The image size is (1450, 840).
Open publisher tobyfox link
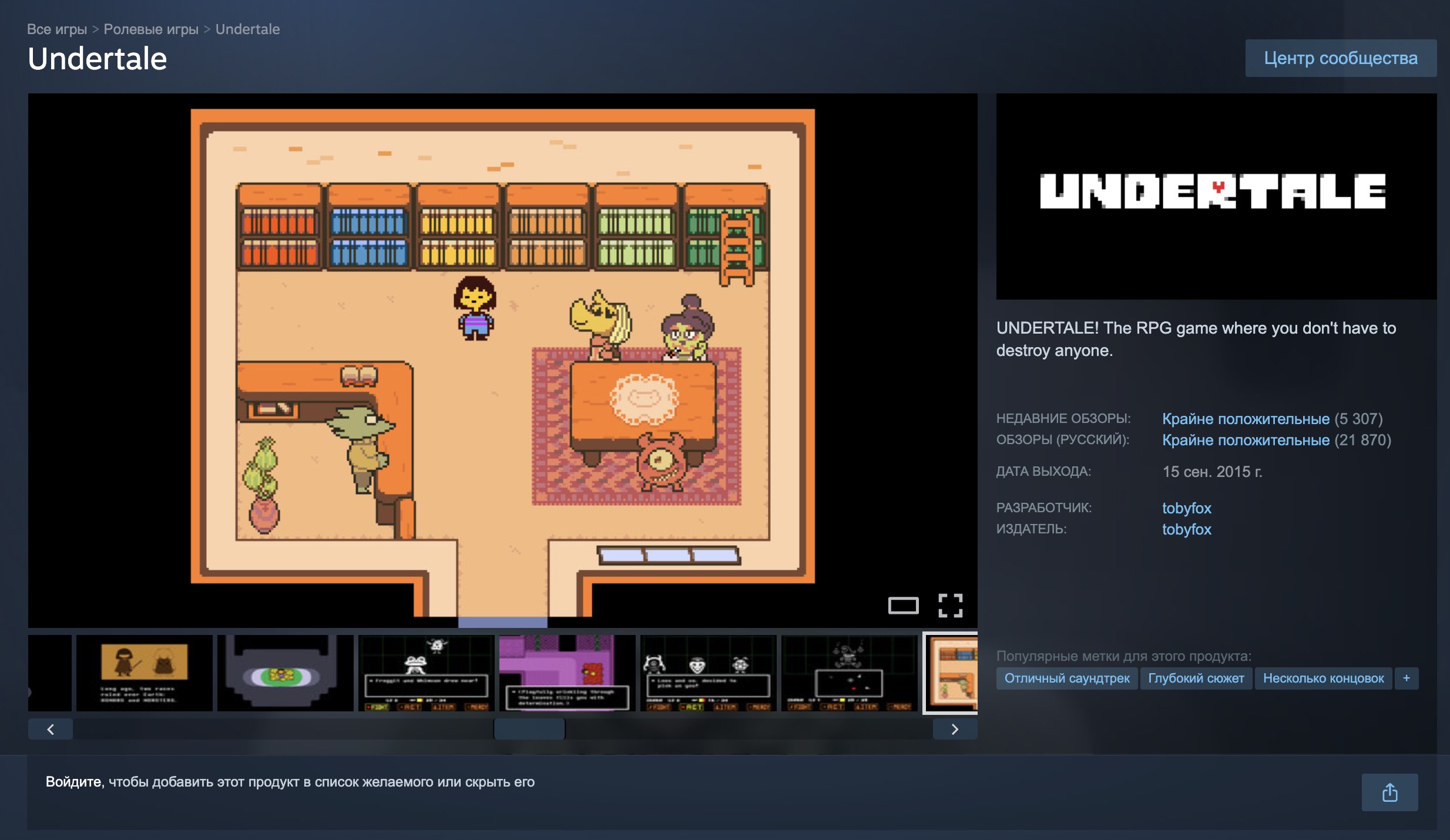point(1187,529)
